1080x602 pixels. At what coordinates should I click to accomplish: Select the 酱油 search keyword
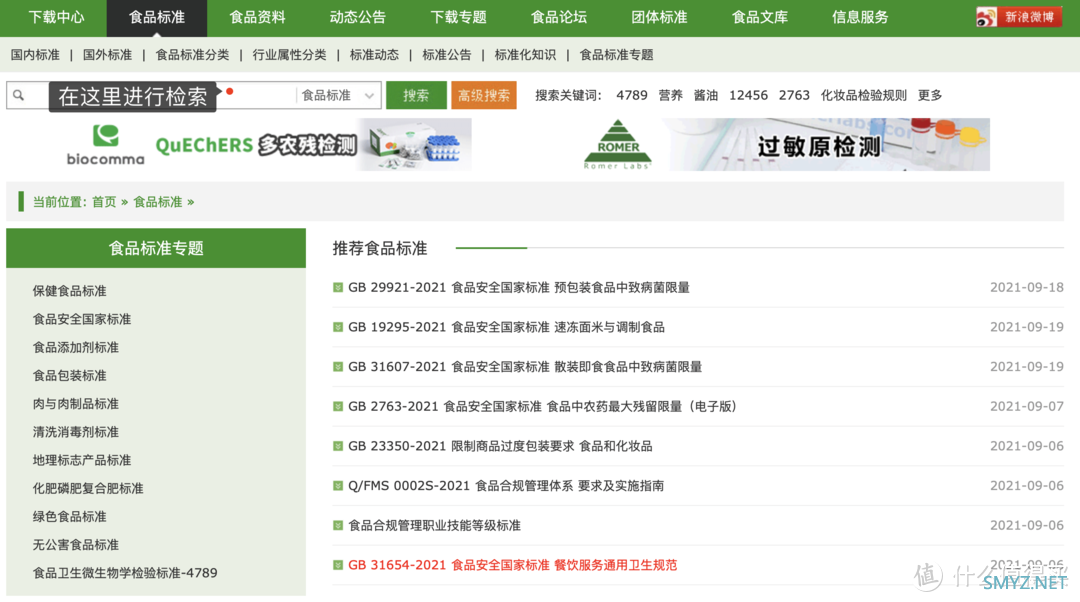pyautogui.click(x=705, y=95)
